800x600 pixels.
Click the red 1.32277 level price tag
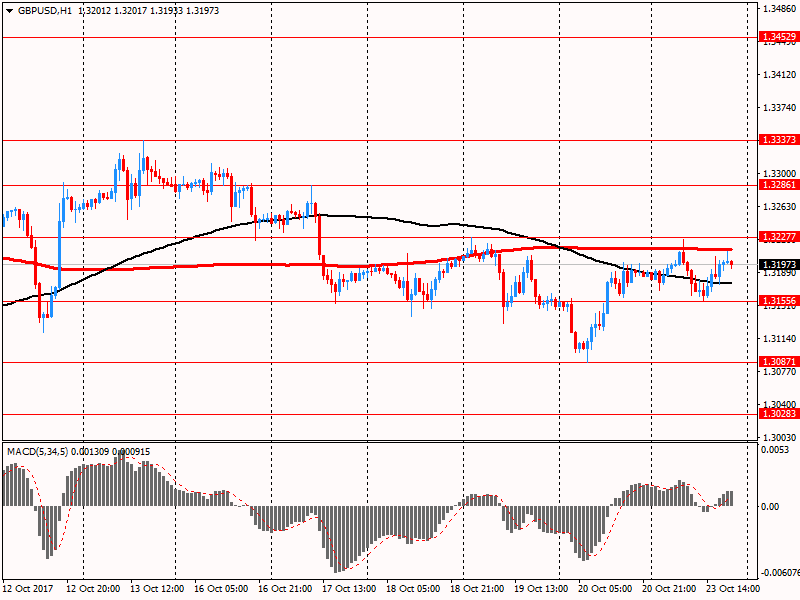[x=779, y=237]
